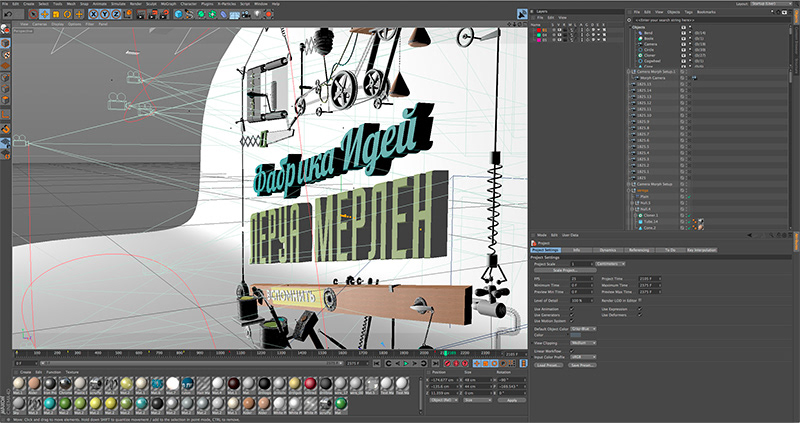This screenshot has height=423, width=800.
Task: Switch to the Key Interpolation tab
Action: (x=702, y=250)
